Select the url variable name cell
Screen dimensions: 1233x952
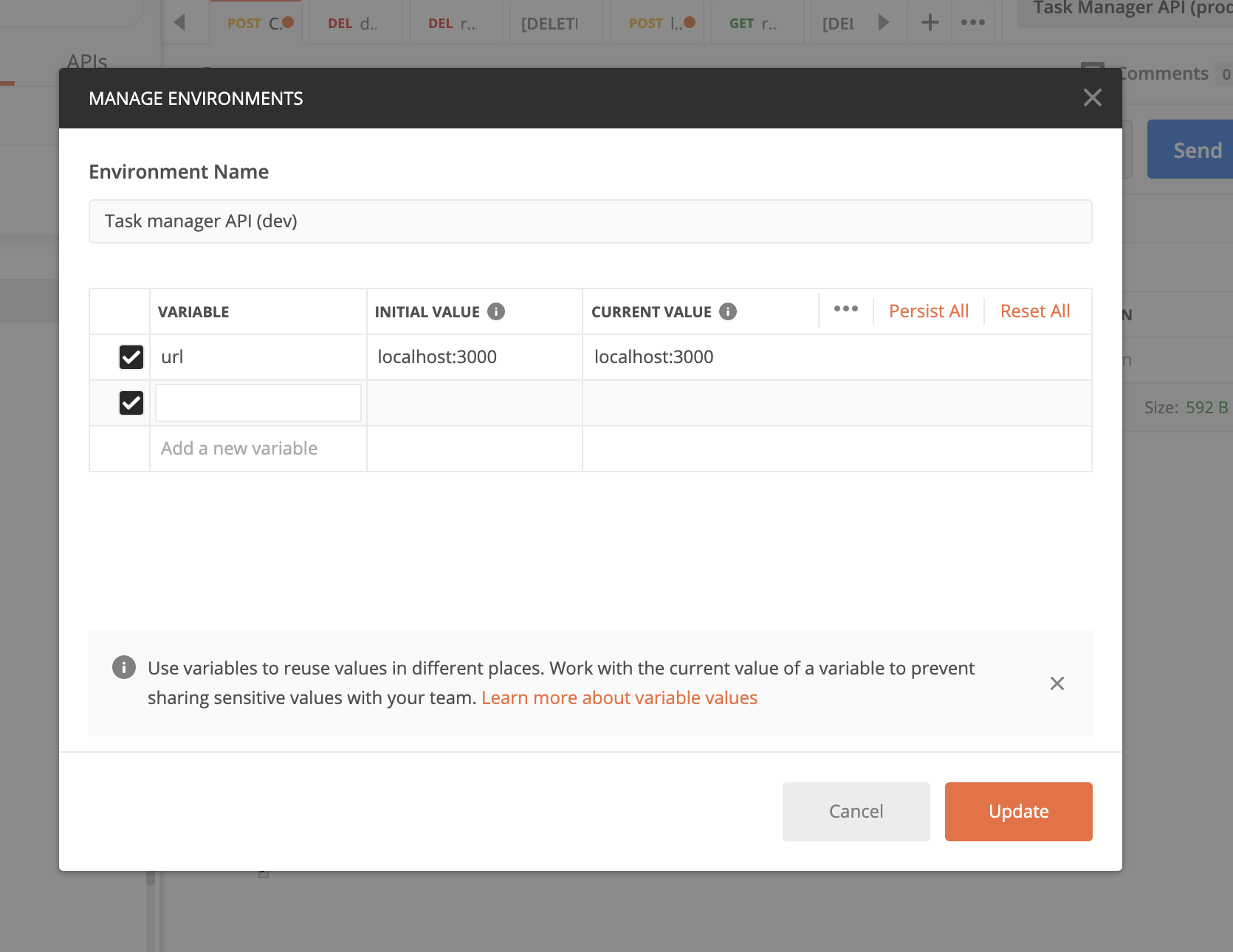pos(258,357)
